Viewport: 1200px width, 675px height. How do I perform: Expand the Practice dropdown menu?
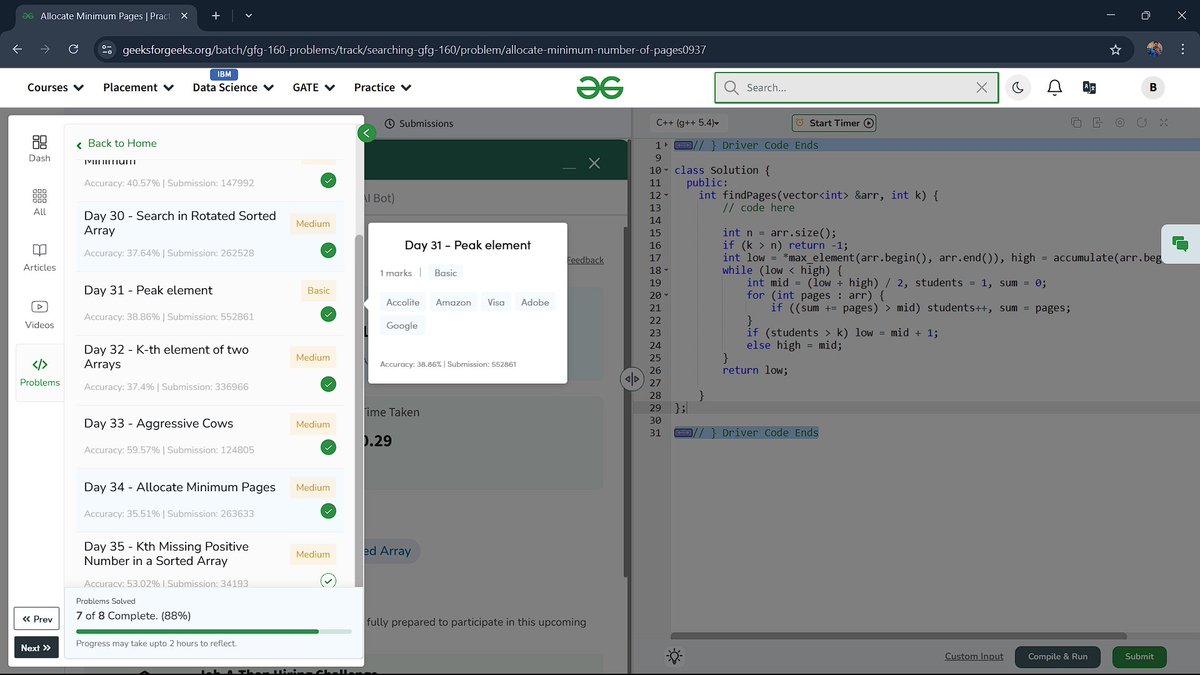382,88
